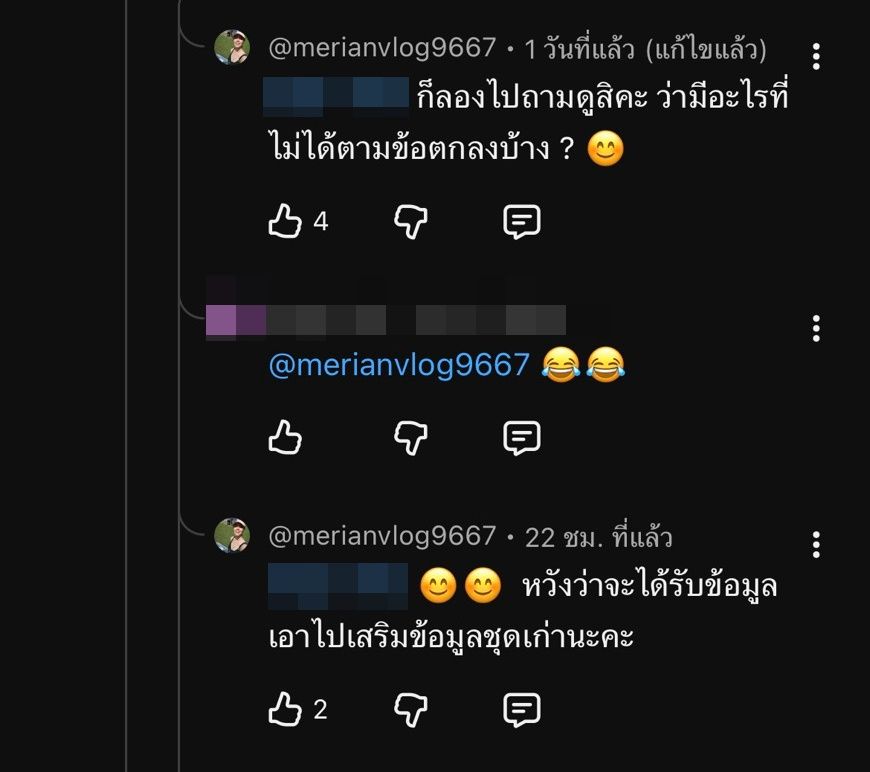This screenshot has height=772, width=870.
Task: Click the blurred mention in the last comment
Action: coord(338,585)
